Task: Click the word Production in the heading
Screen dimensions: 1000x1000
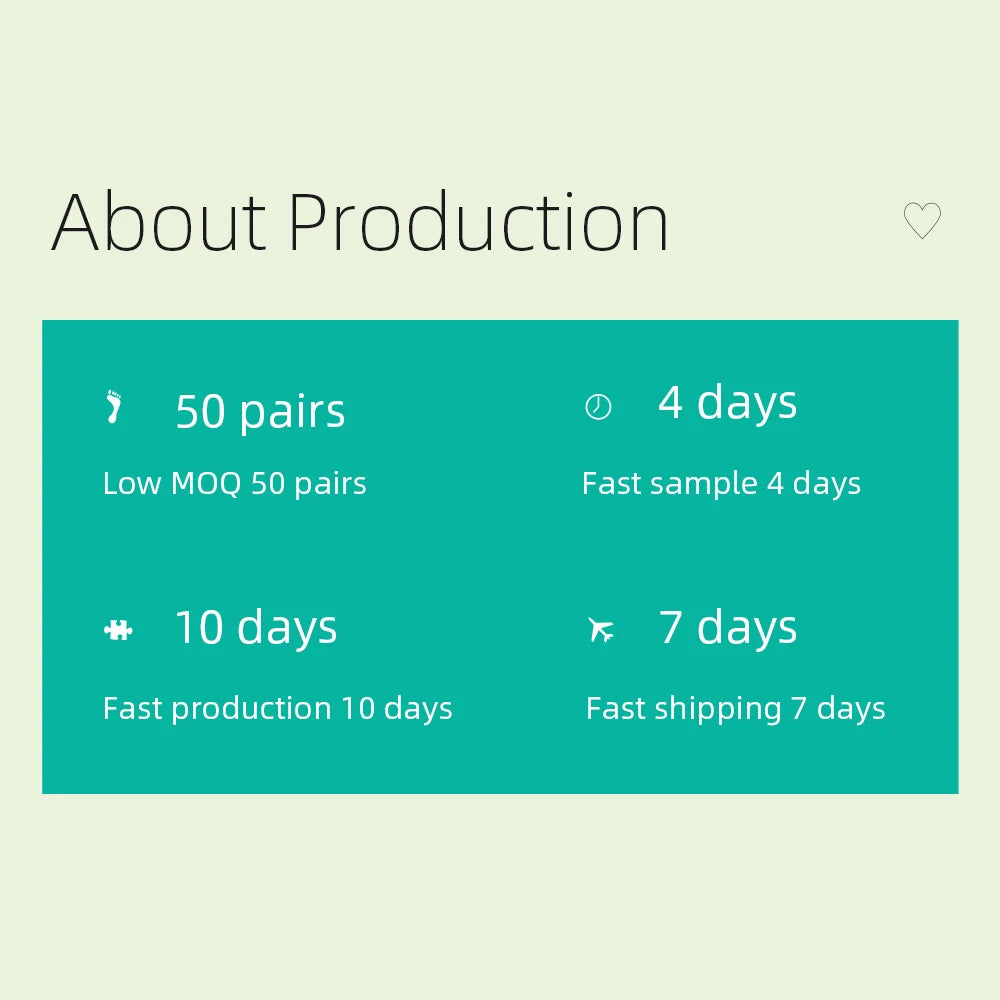Action: coord(478,222)
